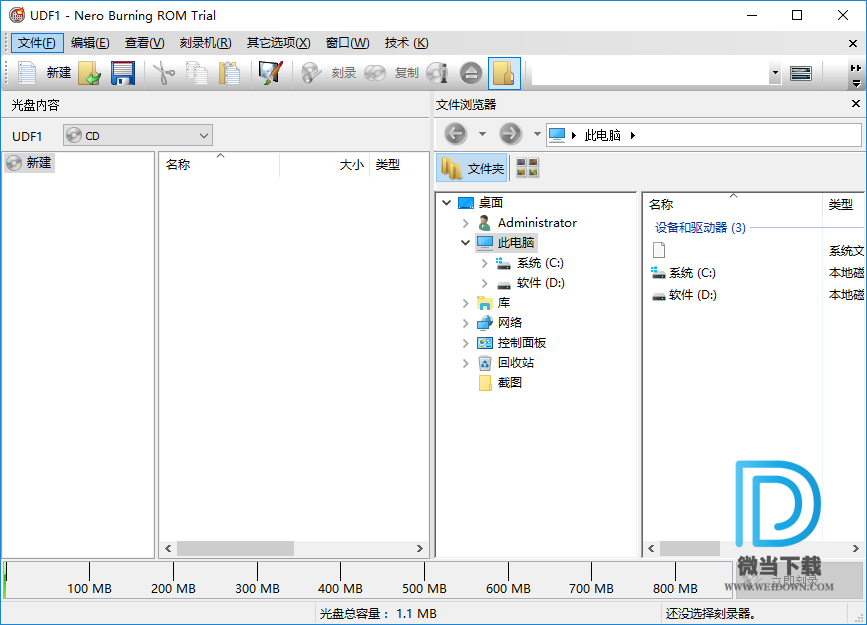
Task: Open the Disc info icon
Action: pyautogui.click(x=437, y=73)
